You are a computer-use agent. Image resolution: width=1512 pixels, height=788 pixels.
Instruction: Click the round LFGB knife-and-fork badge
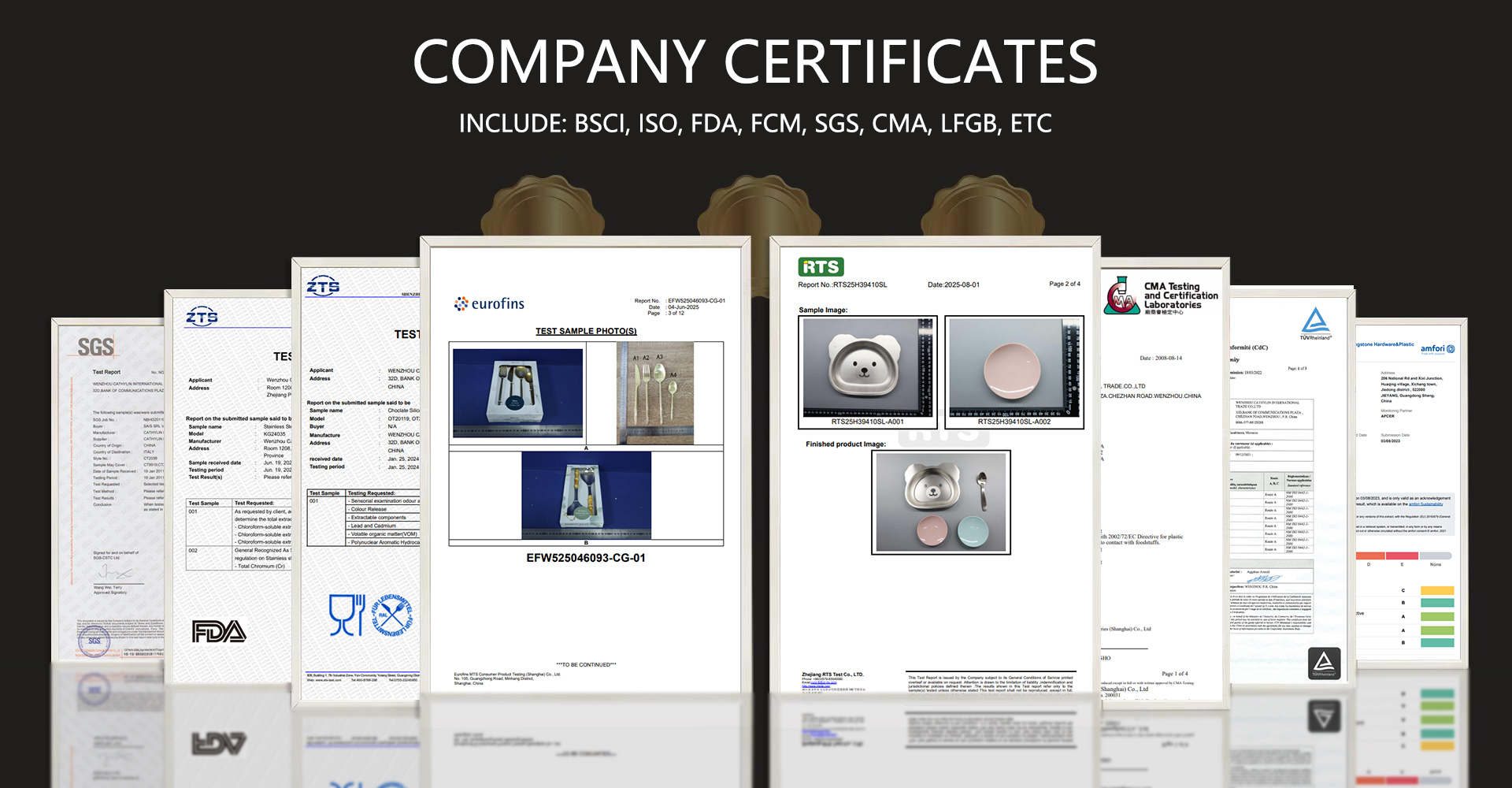click(x=391, y=615)
